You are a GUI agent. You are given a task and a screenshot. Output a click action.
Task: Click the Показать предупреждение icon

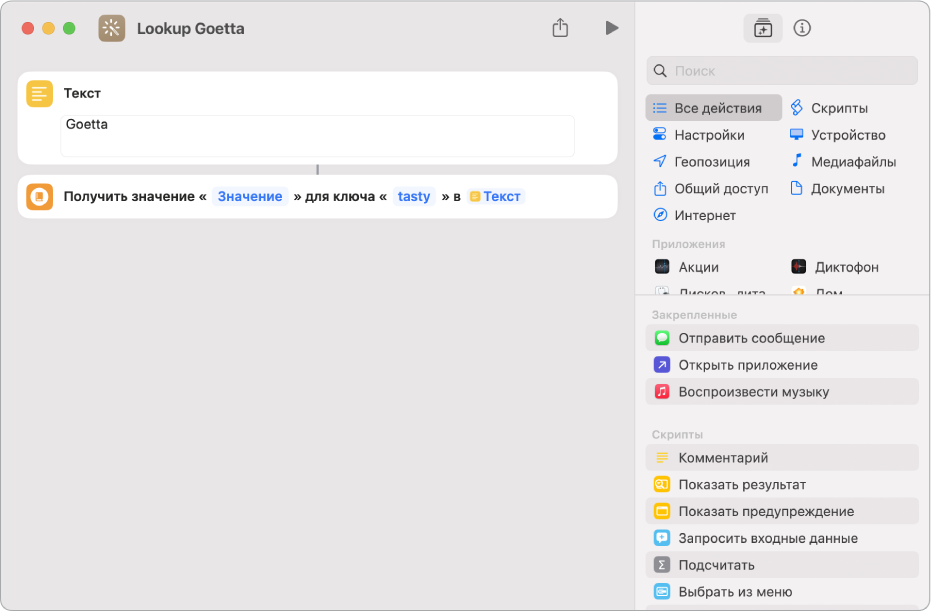pyautogui.click(x=662, y=511)
